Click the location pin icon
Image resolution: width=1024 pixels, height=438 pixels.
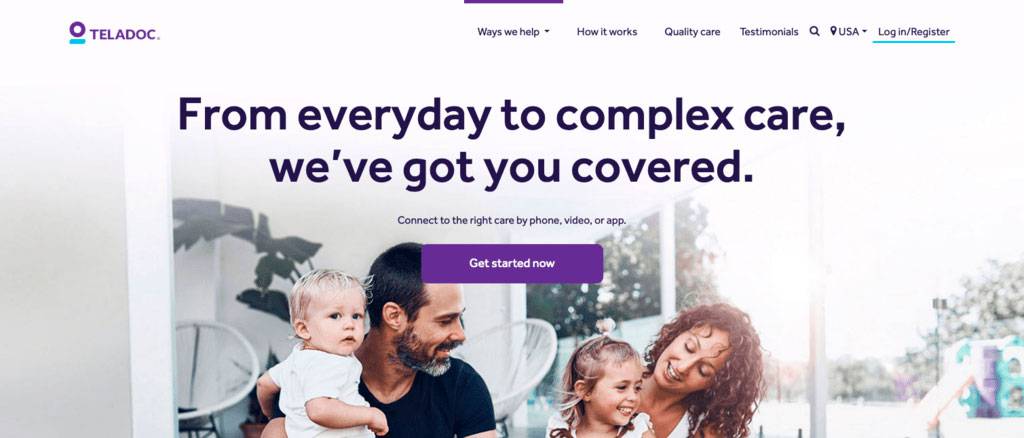pos(833,31)
